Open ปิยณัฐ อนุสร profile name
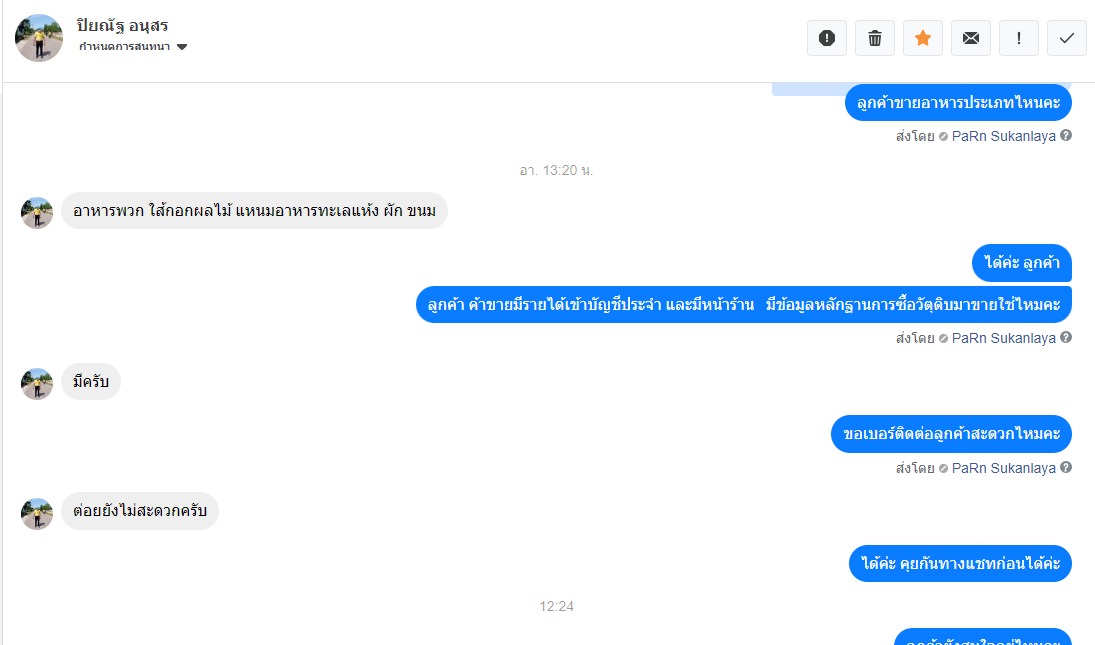 (x=122, y=26)
